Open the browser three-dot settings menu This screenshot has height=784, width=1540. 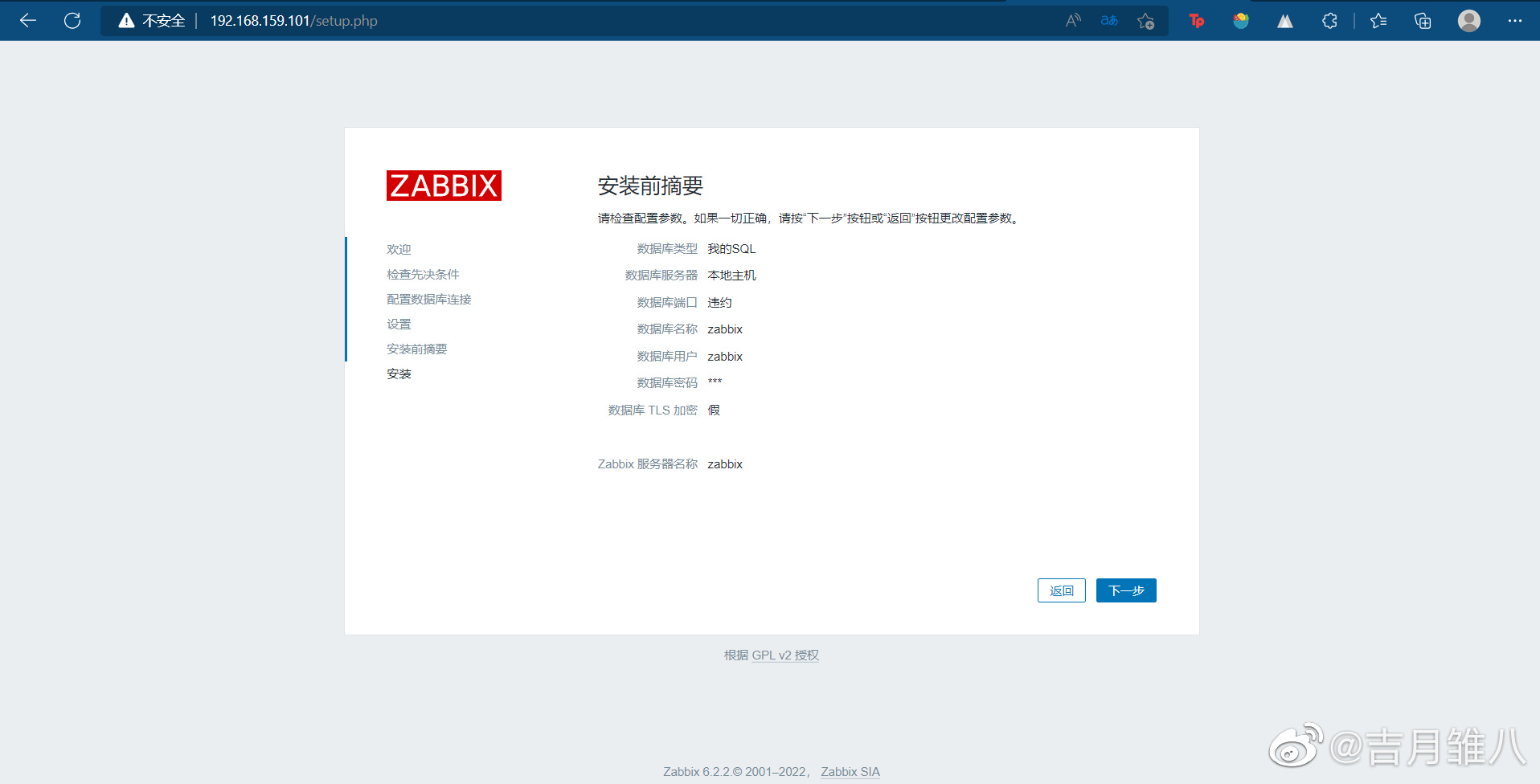point(1515,21)
